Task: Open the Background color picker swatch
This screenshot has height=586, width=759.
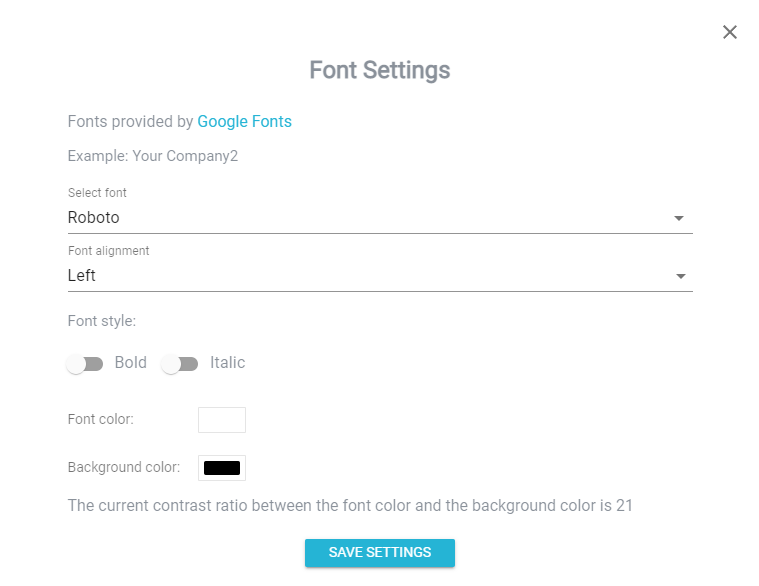Action: click(222, 468)
